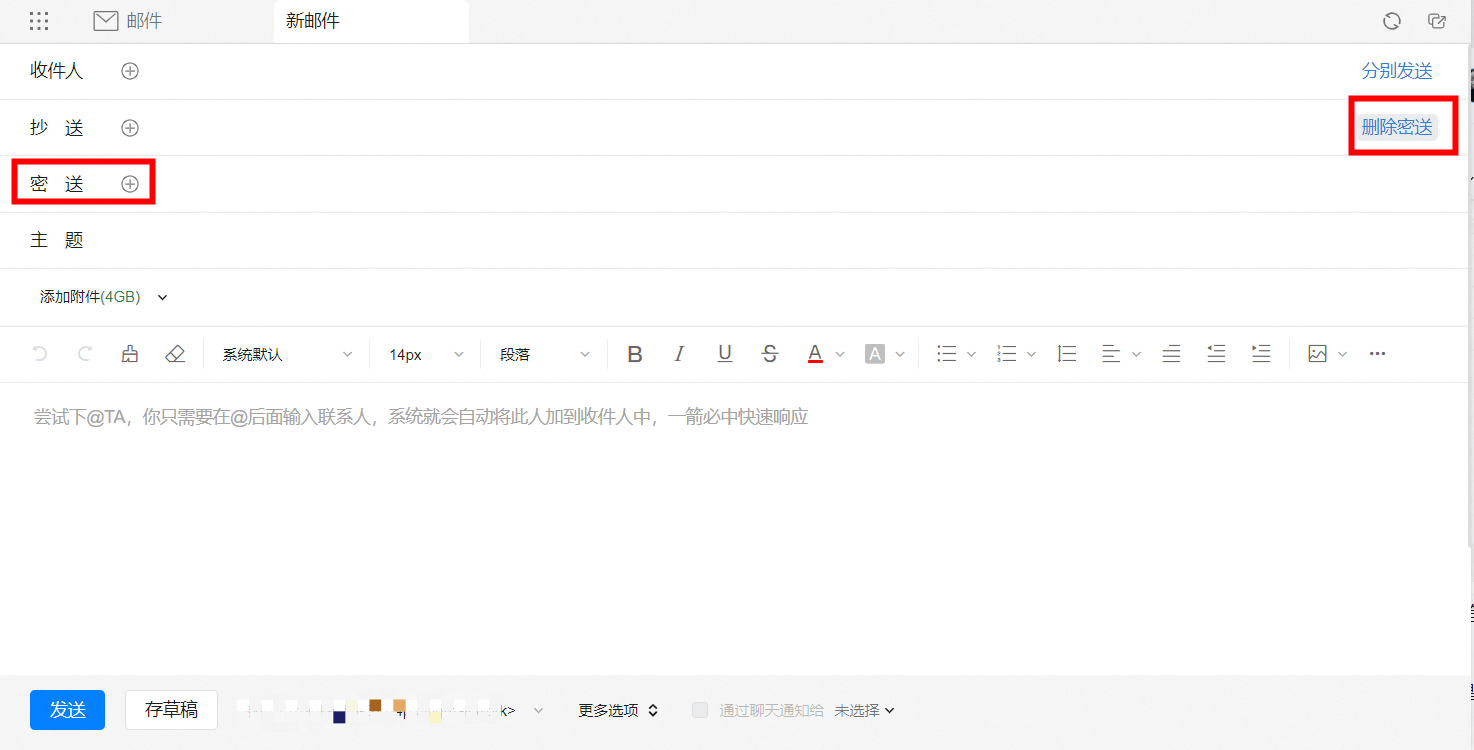Toggle bold formatting
Screen dimensions: 1474x750
[635, 354]
